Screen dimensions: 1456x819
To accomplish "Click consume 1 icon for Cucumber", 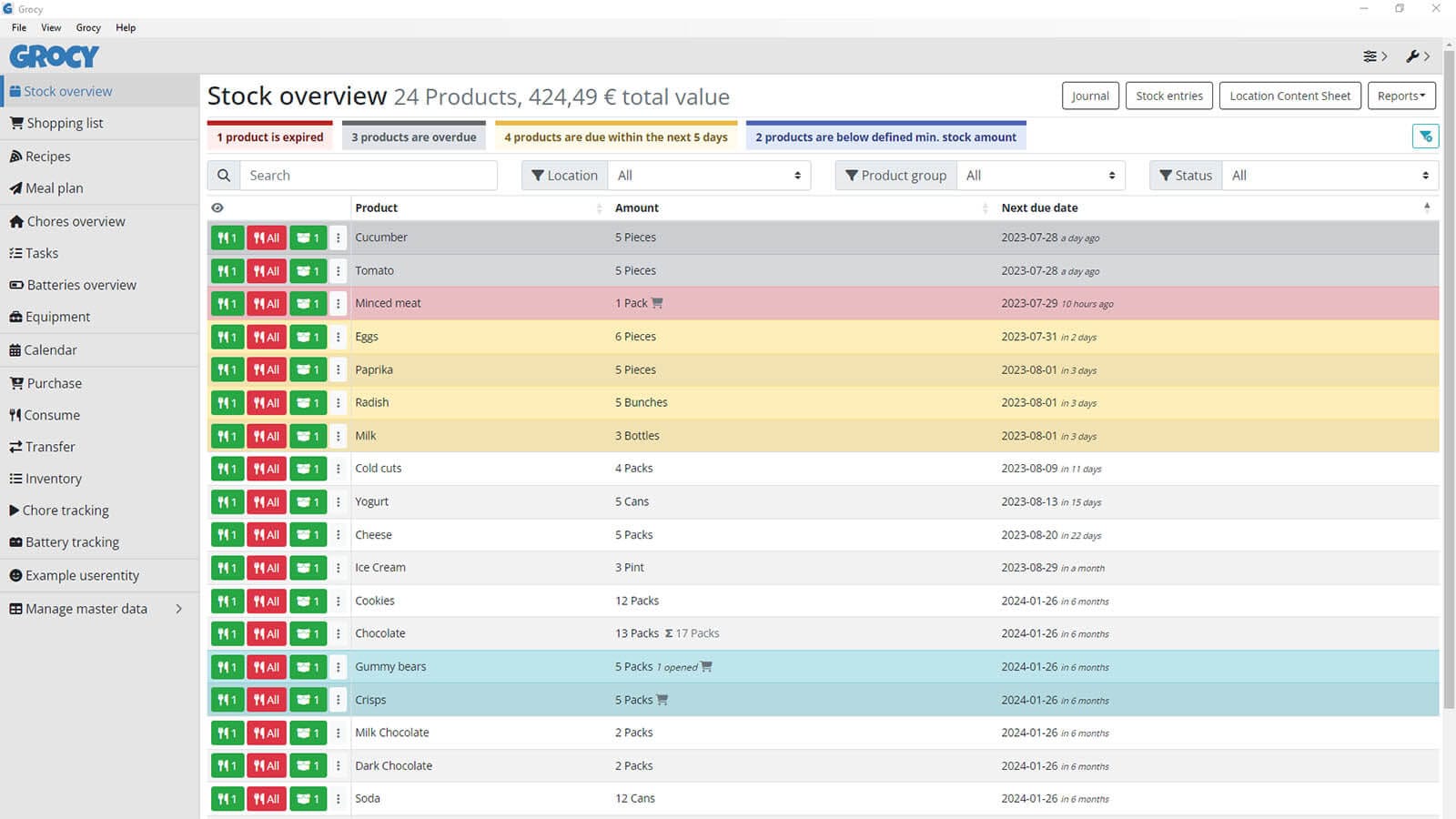I will [227, 238].
